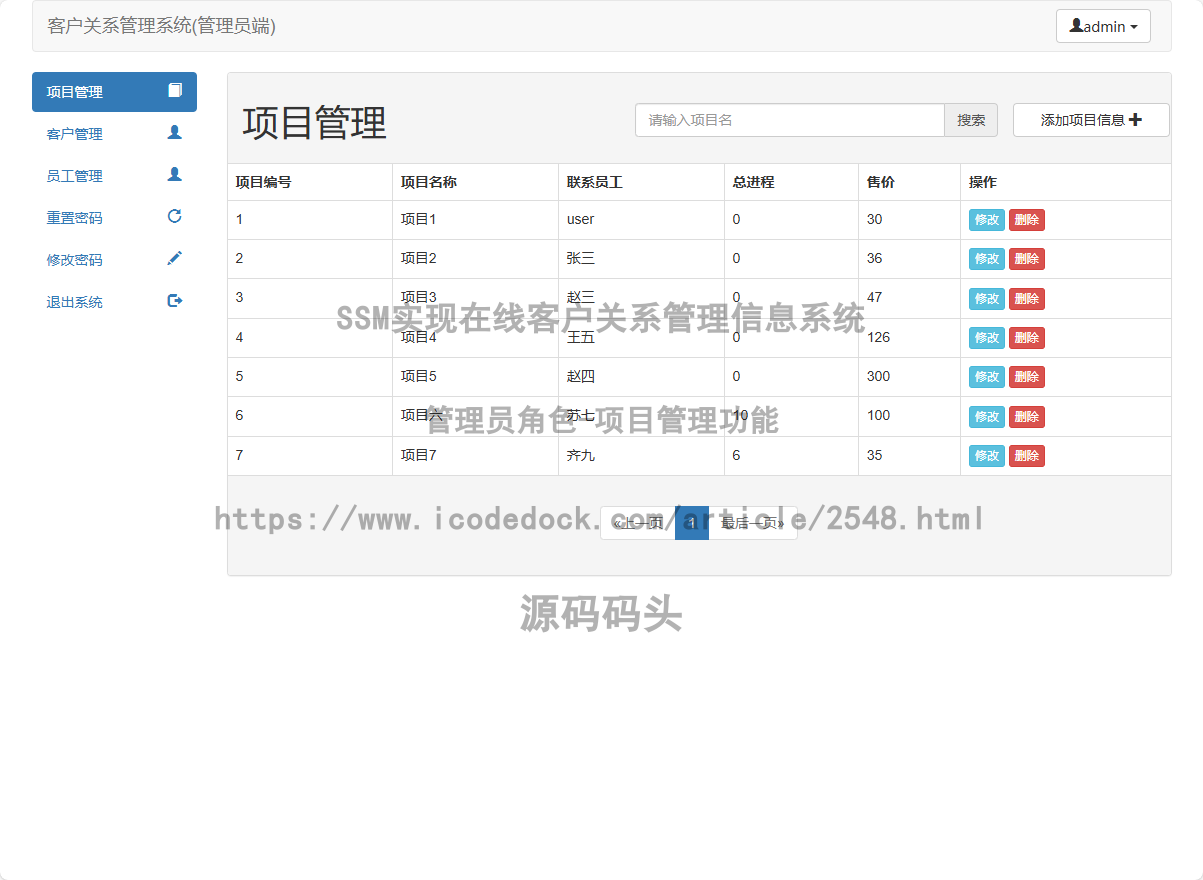
Task: Click the logout icon beside 退出系统
Action: pyautogui.click(x=175, y=300)
